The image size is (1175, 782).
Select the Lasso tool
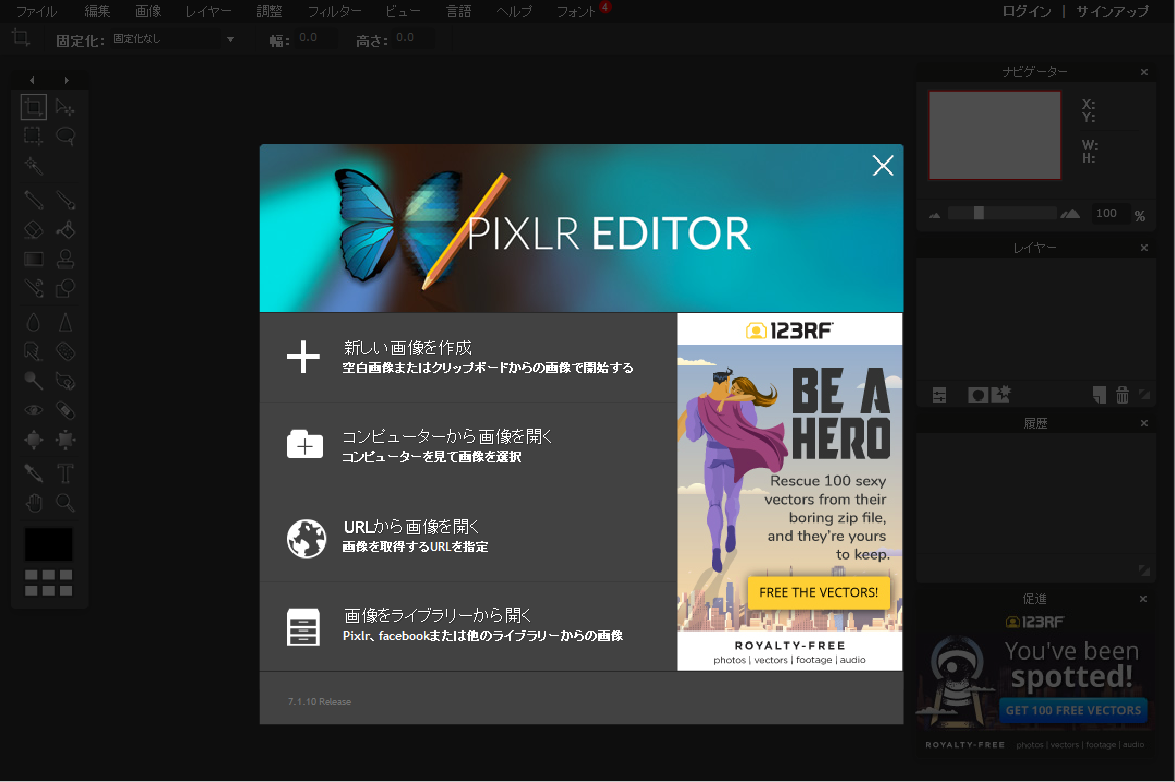tap(66, 136)
